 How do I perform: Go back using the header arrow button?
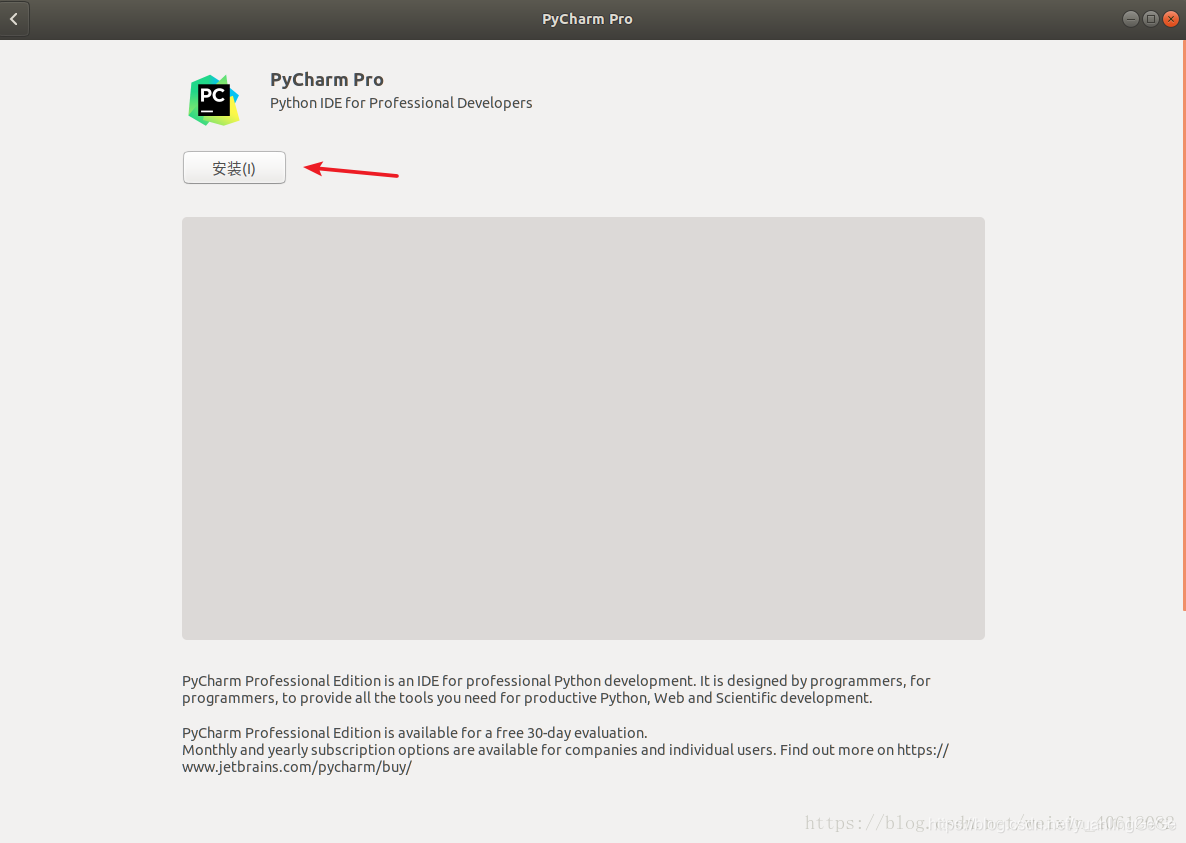pyautogui.click(x=14, y=19)
